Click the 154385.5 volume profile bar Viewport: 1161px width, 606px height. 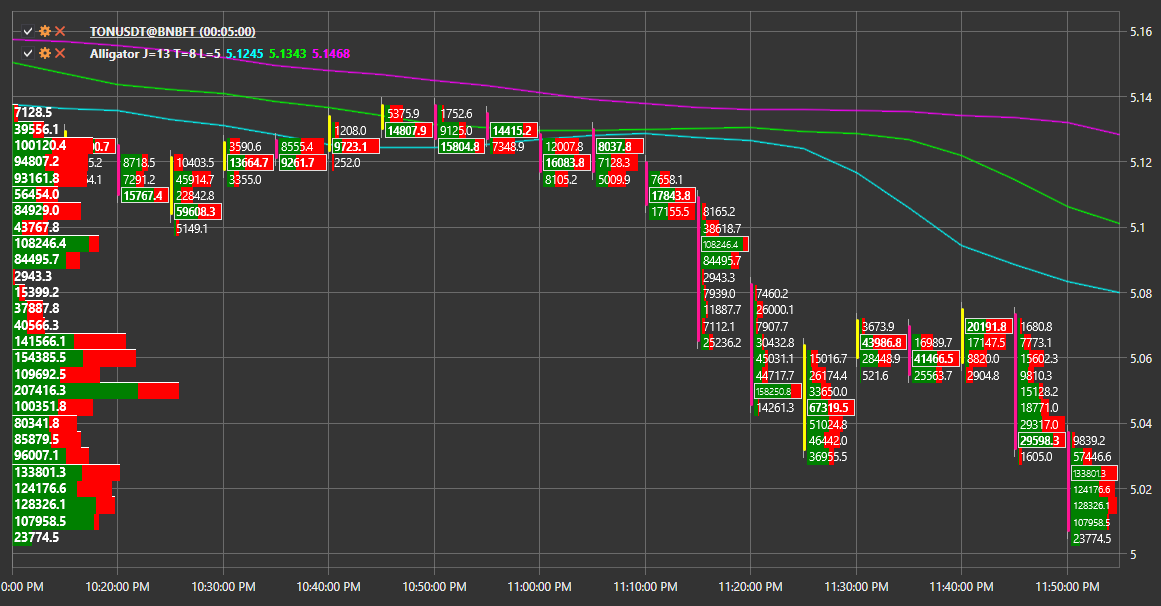click(75, 358)
